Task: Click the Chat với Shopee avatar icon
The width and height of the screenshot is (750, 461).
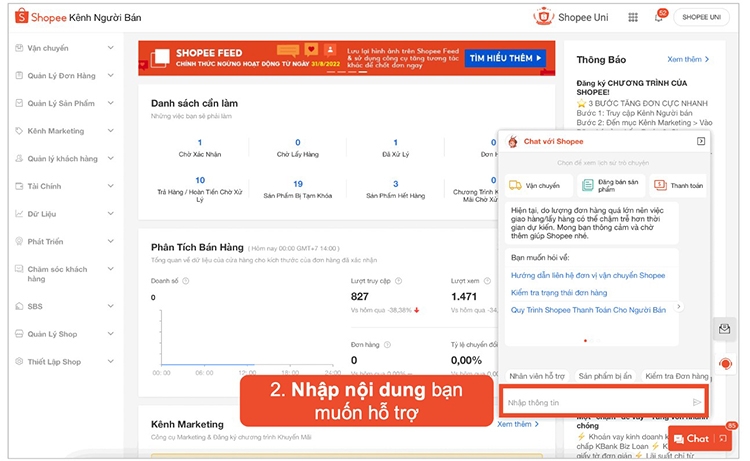Action: click(x=513, y=142)
